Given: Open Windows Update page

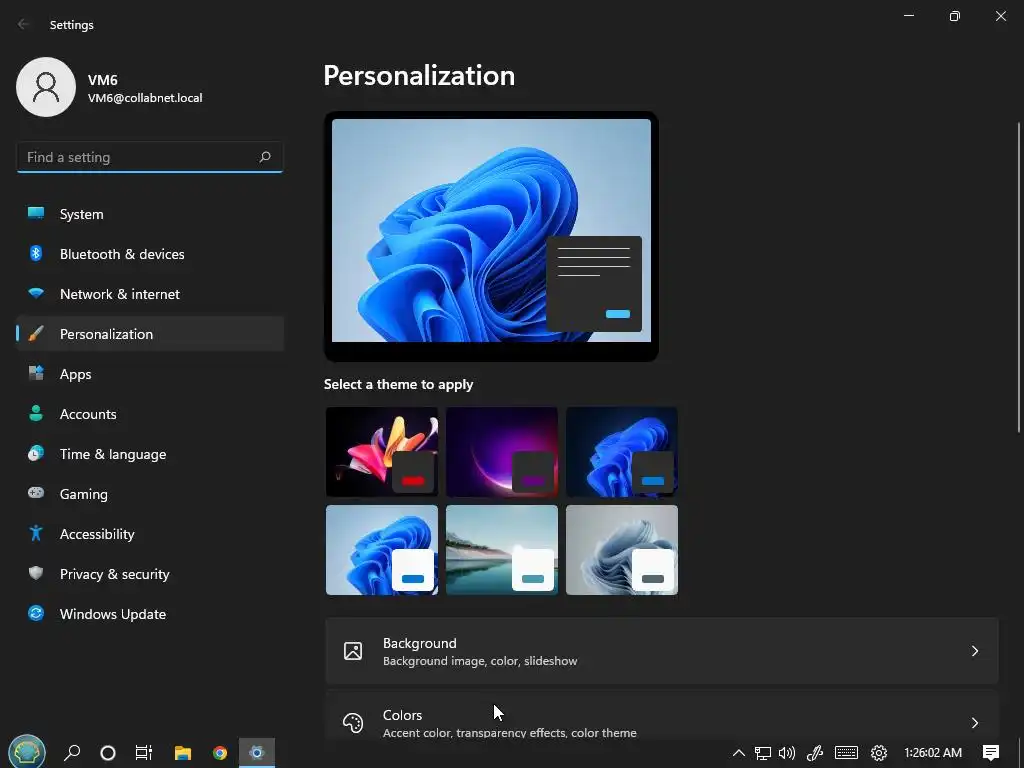Looking at the screenshot, I should coord(150,614).
